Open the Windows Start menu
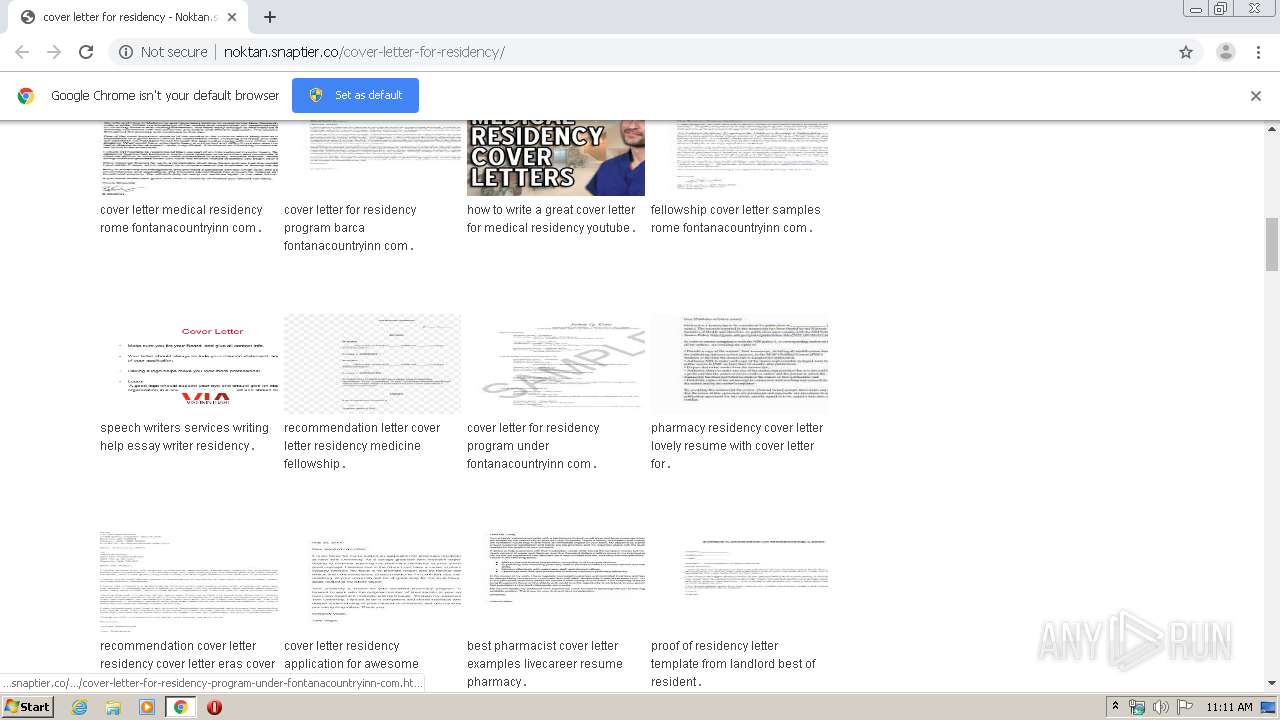1280x720 pixels. [x=28, y=707]
